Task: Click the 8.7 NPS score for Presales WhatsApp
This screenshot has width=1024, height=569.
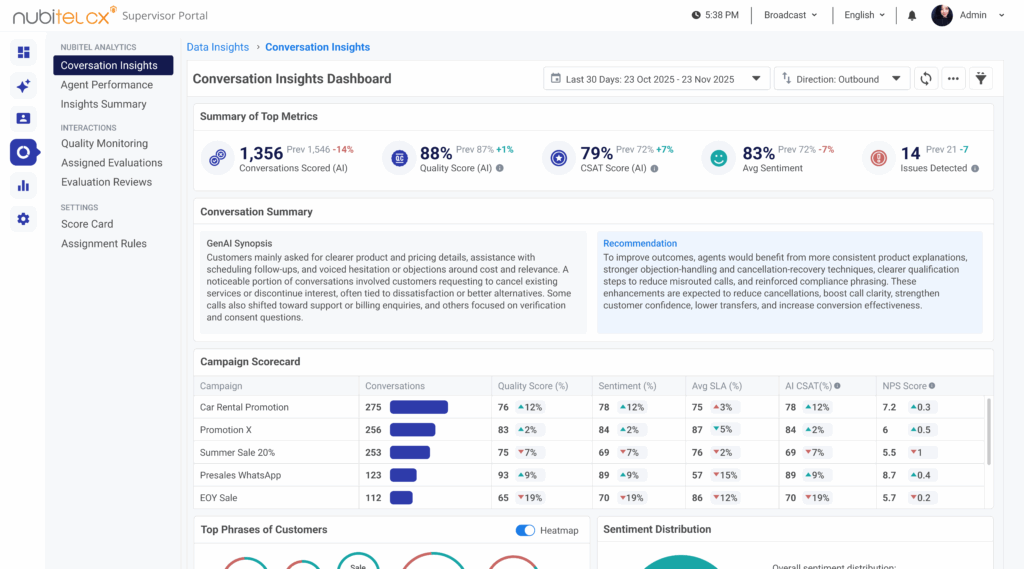Action: coord(889,476)
